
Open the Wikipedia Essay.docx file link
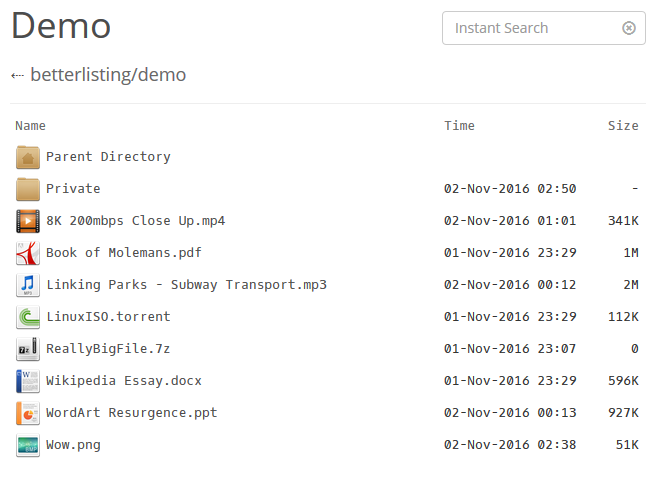coord(123,381)
